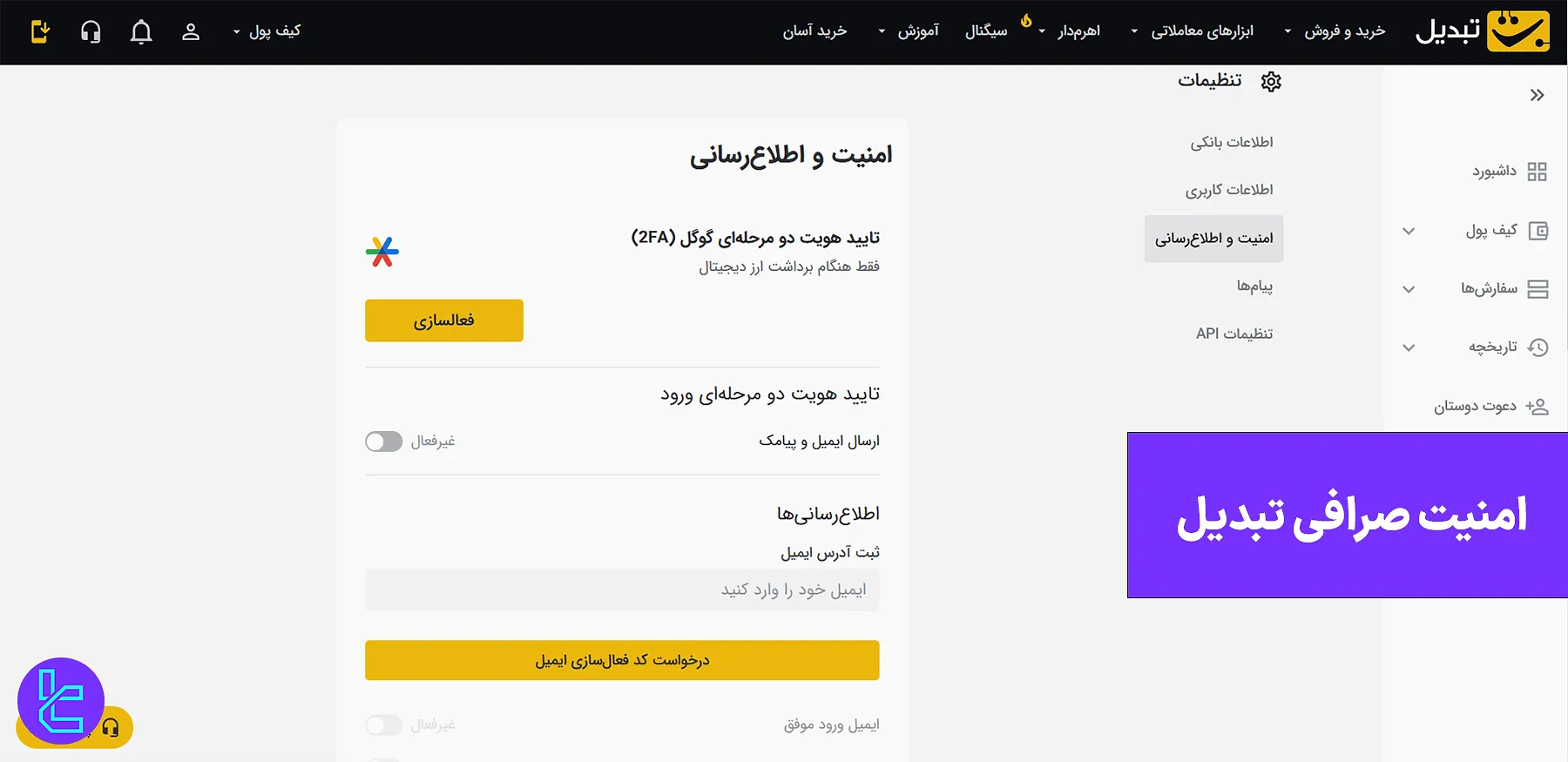Collapse the sidebar with double-arrow icon

(x=1537, y=95)
